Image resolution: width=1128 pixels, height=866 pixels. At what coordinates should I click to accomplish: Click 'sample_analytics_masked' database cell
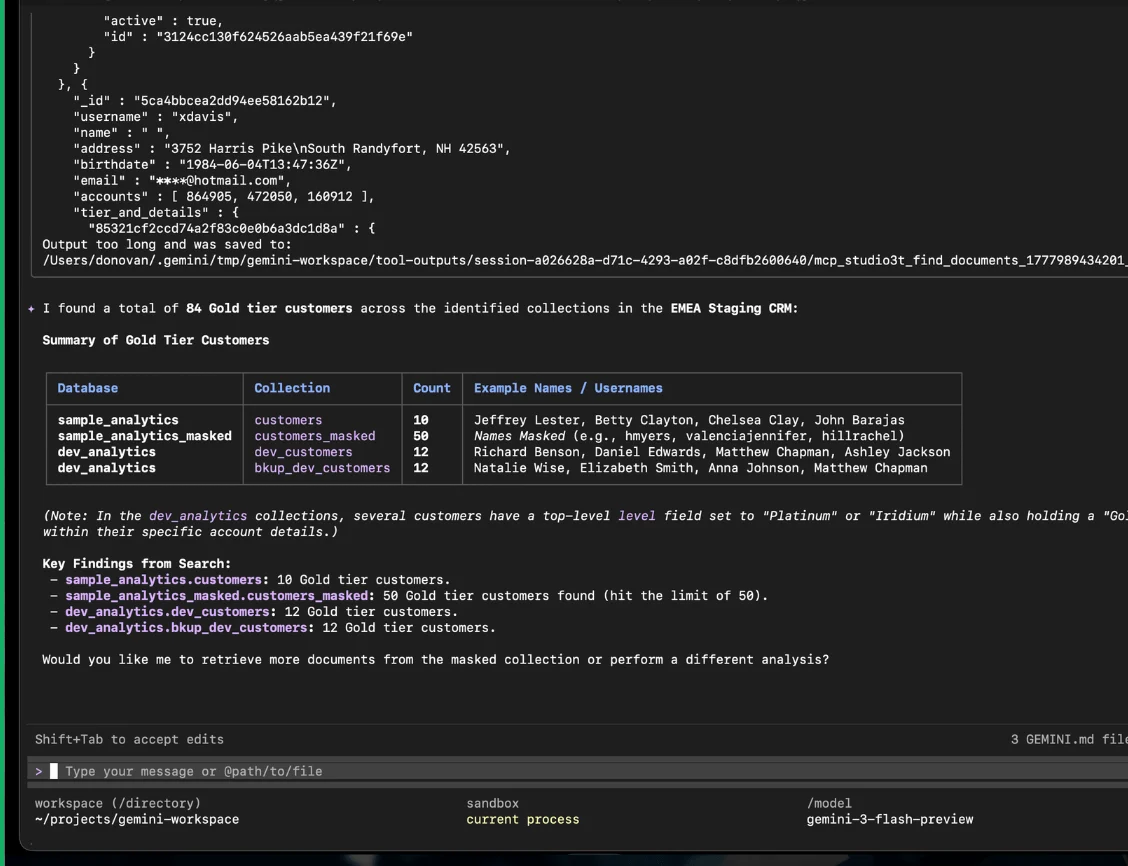pos(145,436)
